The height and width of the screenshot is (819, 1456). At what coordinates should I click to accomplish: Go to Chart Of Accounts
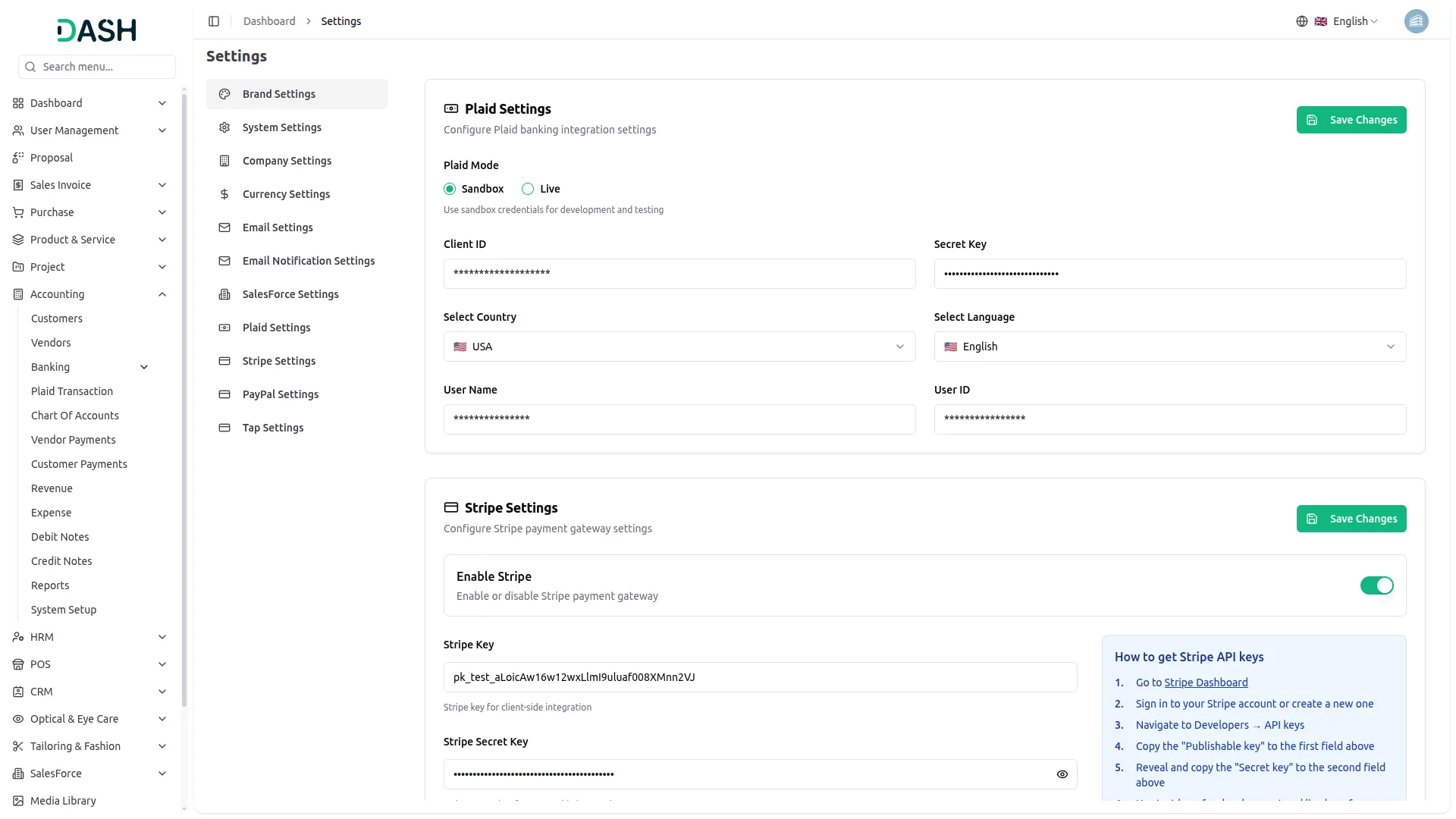(75, 416)
